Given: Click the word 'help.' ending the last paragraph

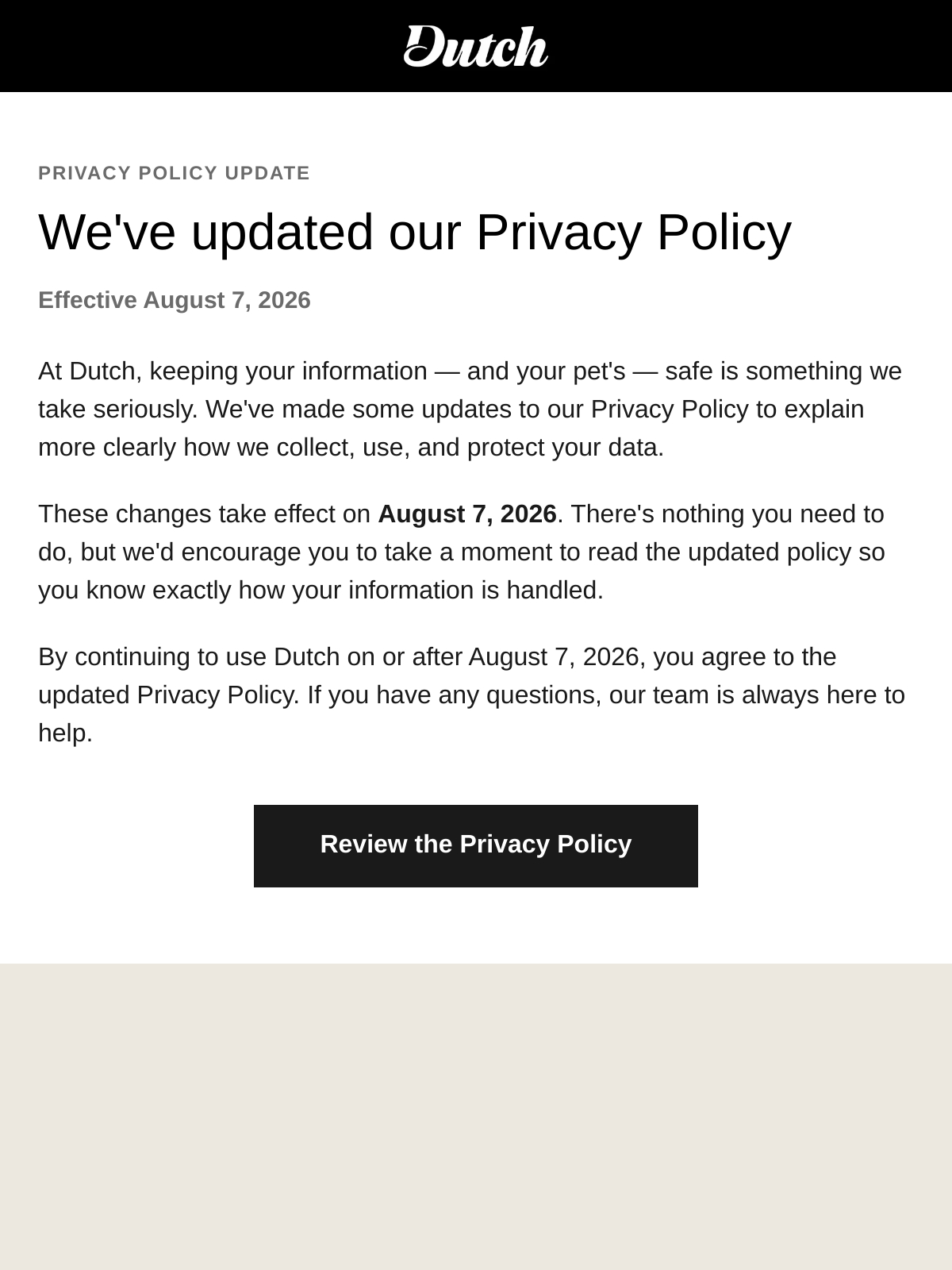Looking at the screenshot, I should (65, 733).
